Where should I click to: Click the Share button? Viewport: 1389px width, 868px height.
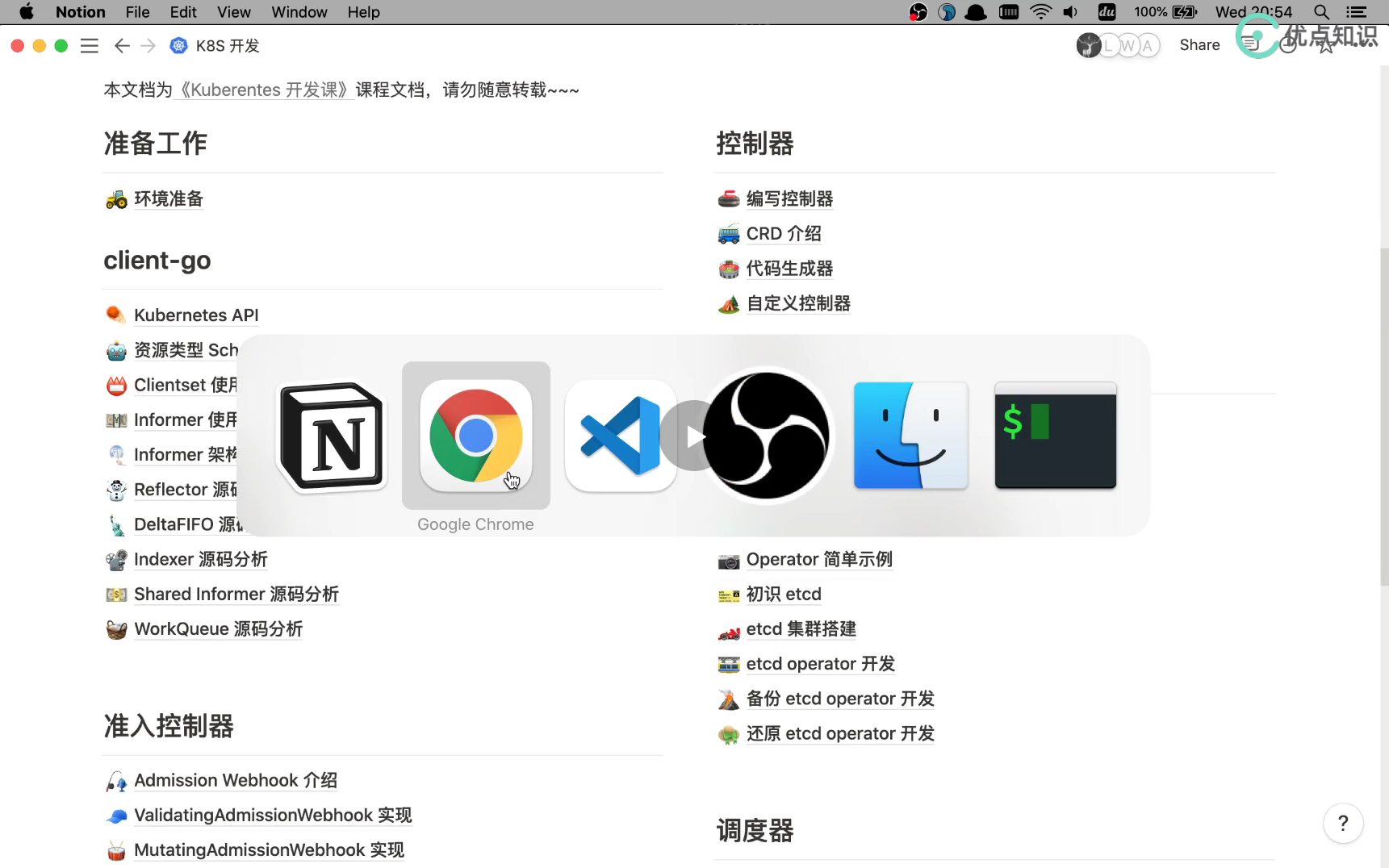[x=1199, y=45]
